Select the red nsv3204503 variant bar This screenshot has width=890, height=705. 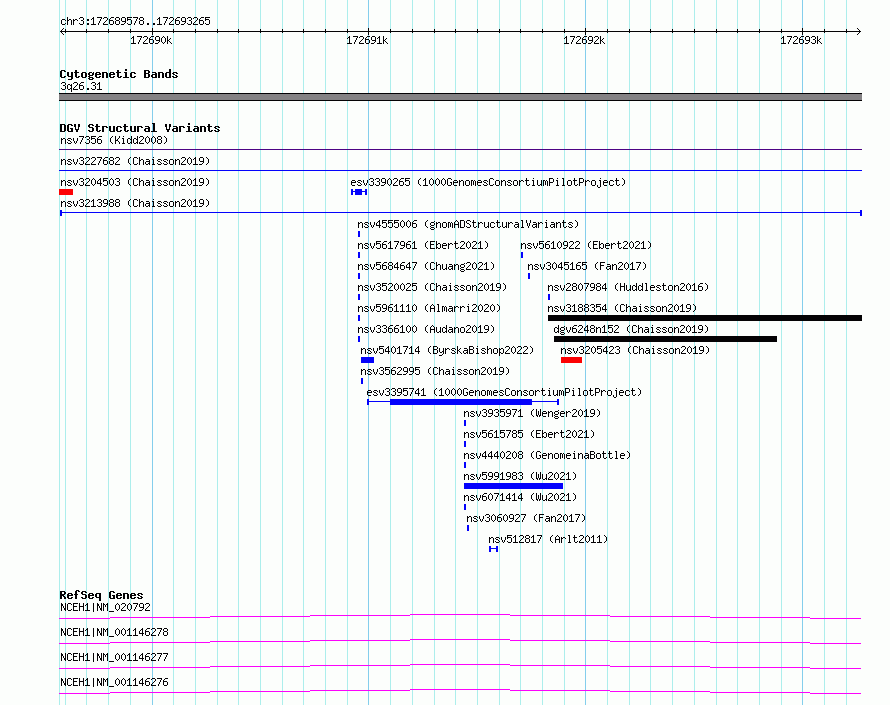pos(66,192)
